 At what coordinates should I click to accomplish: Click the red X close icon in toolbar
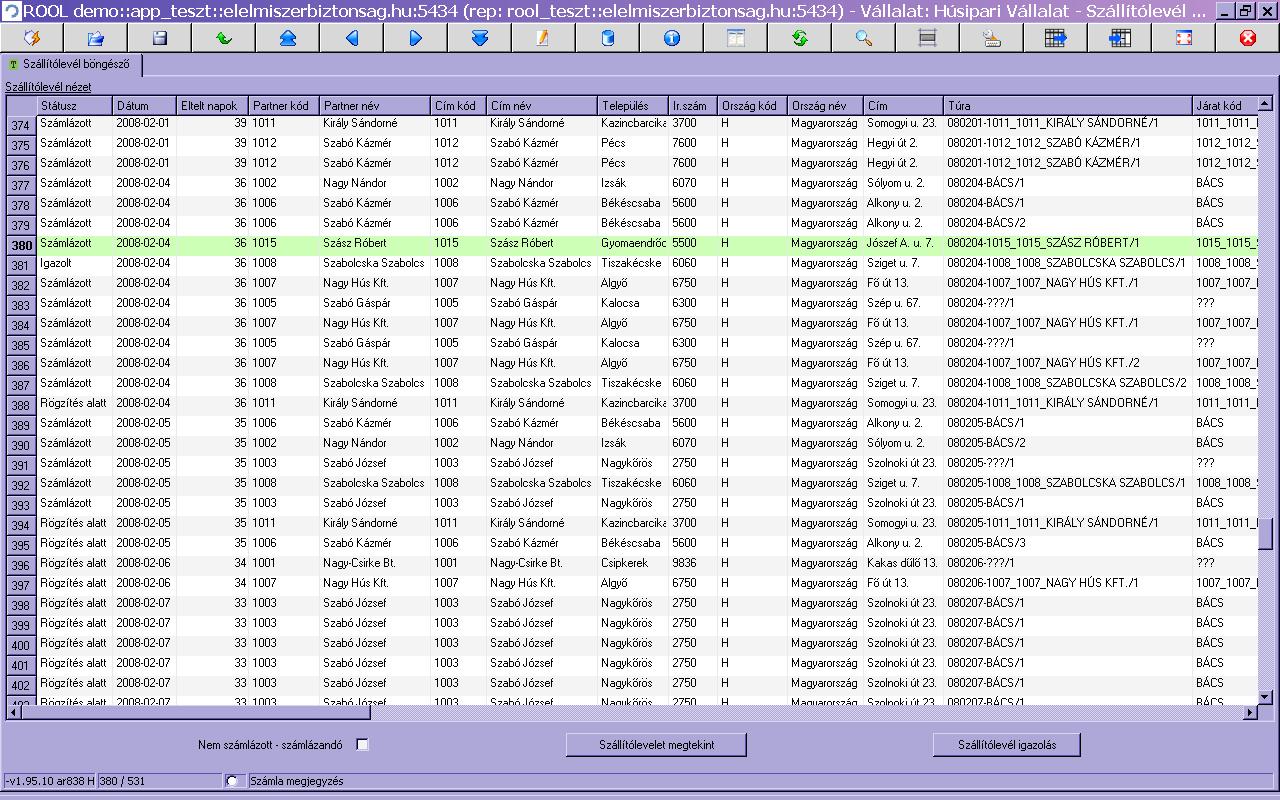click(1247, 38)
